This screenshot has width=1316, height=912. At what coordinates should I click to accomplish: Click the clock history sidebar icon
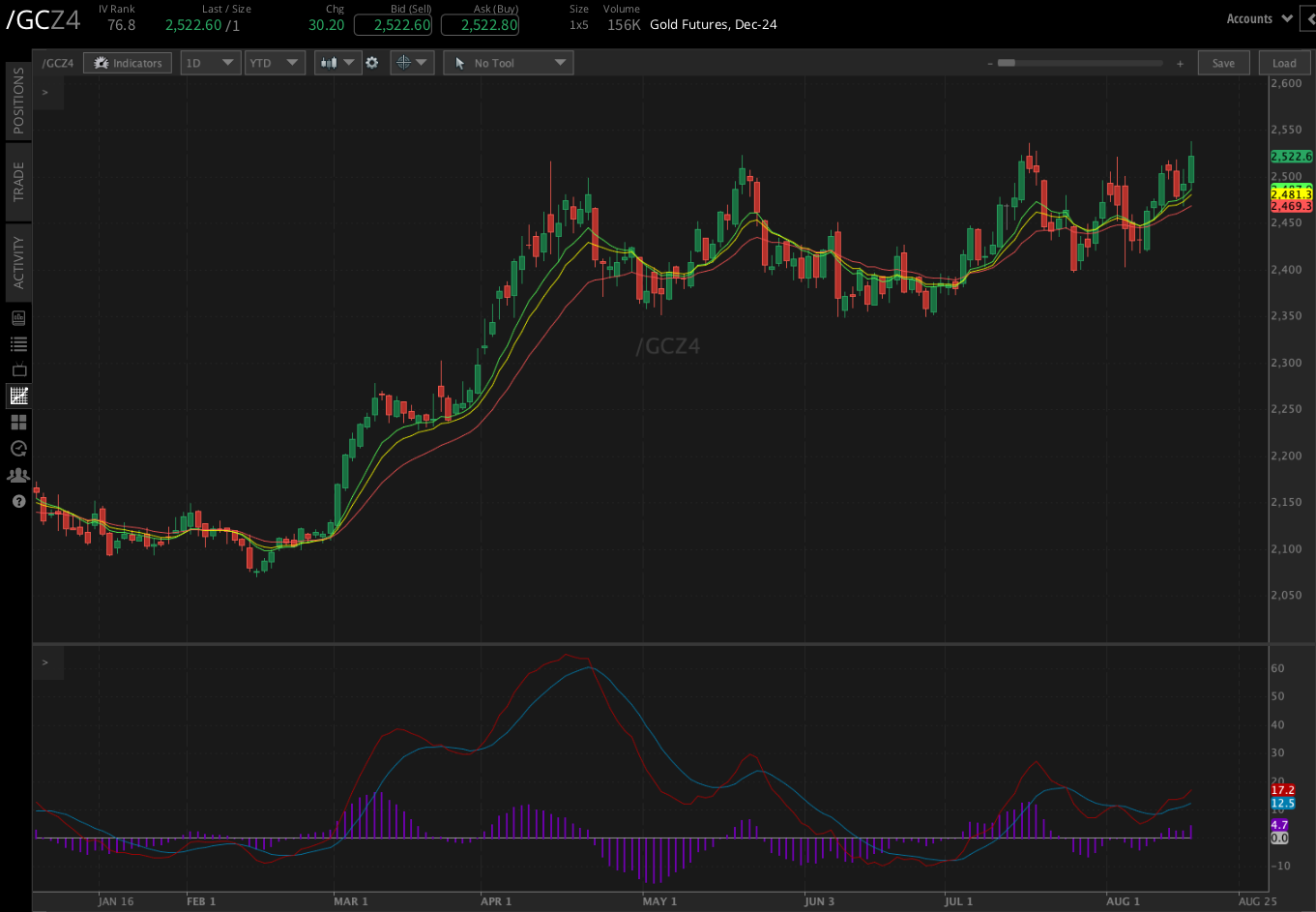(16, 448)
